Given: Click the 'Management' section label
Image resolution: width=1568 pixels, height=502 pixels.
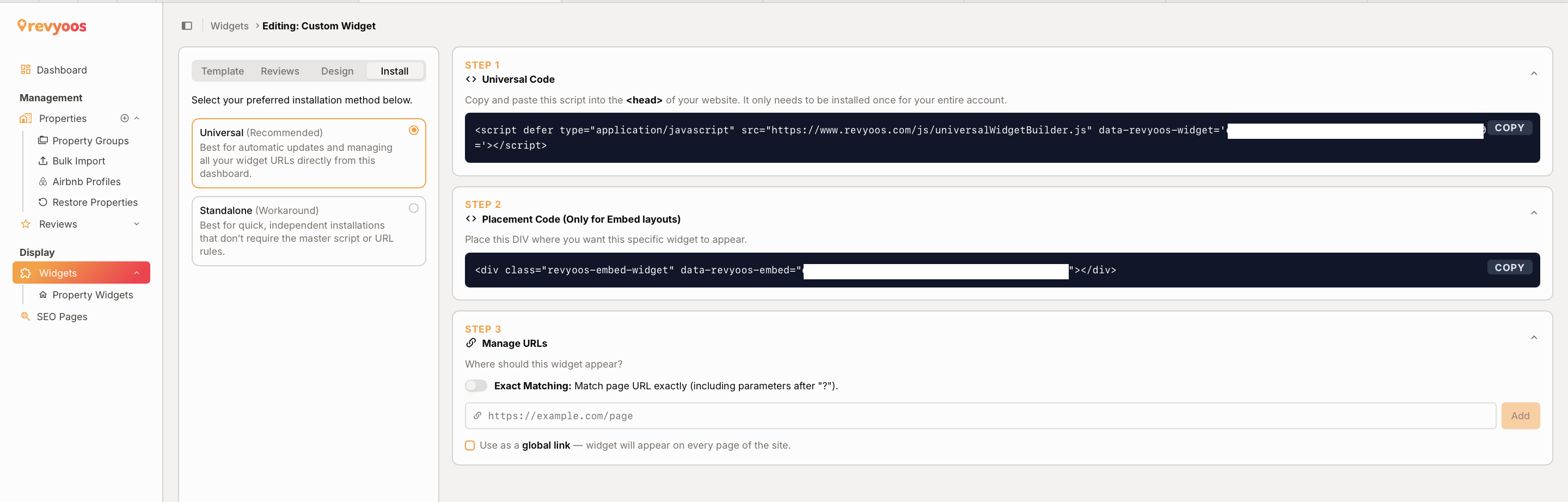Looking at the screenshot, I should coord(51,97).
